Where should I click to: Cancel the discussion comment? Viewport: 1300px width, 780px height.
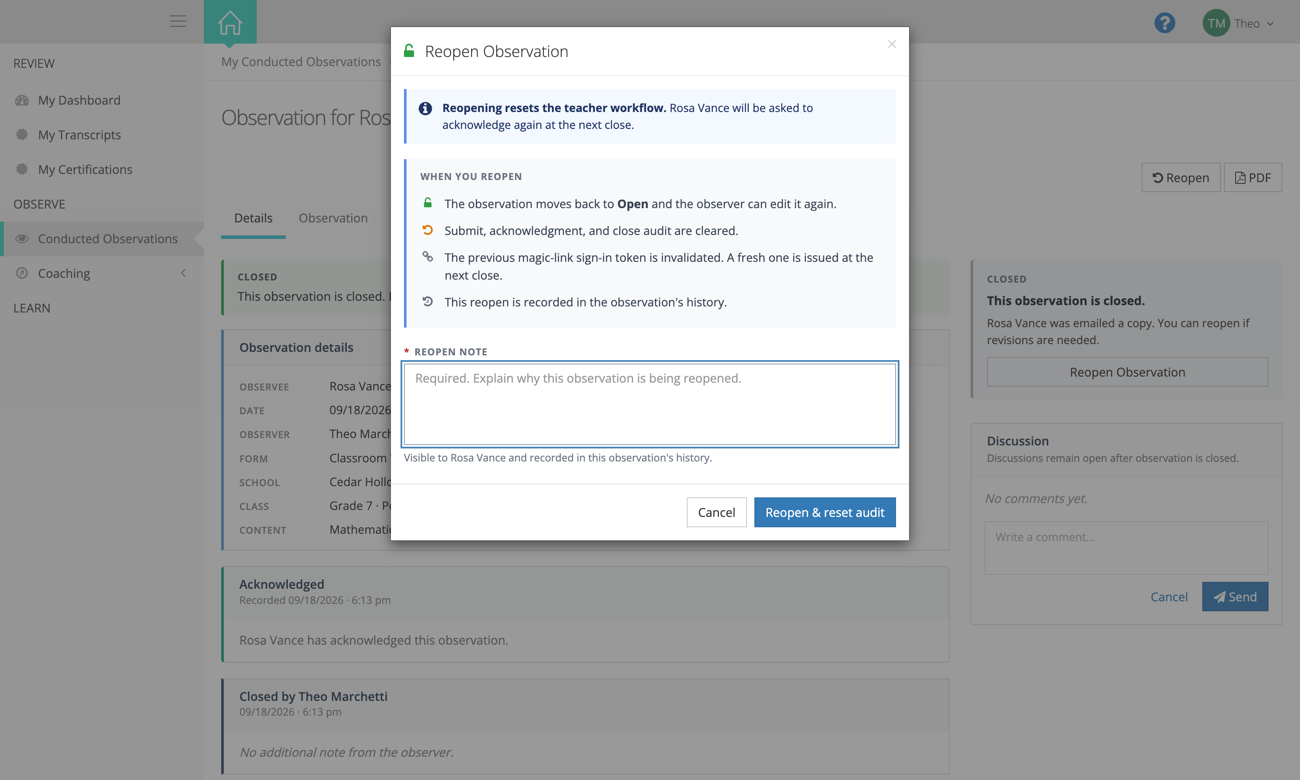tap(1169, 597)
